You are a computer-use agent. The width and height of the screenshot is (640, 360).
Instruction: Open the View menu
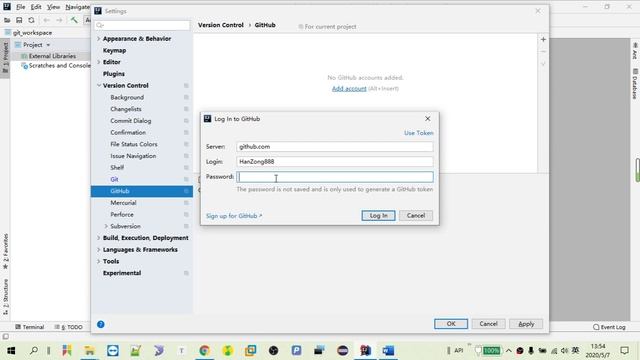tap(53, 7)
